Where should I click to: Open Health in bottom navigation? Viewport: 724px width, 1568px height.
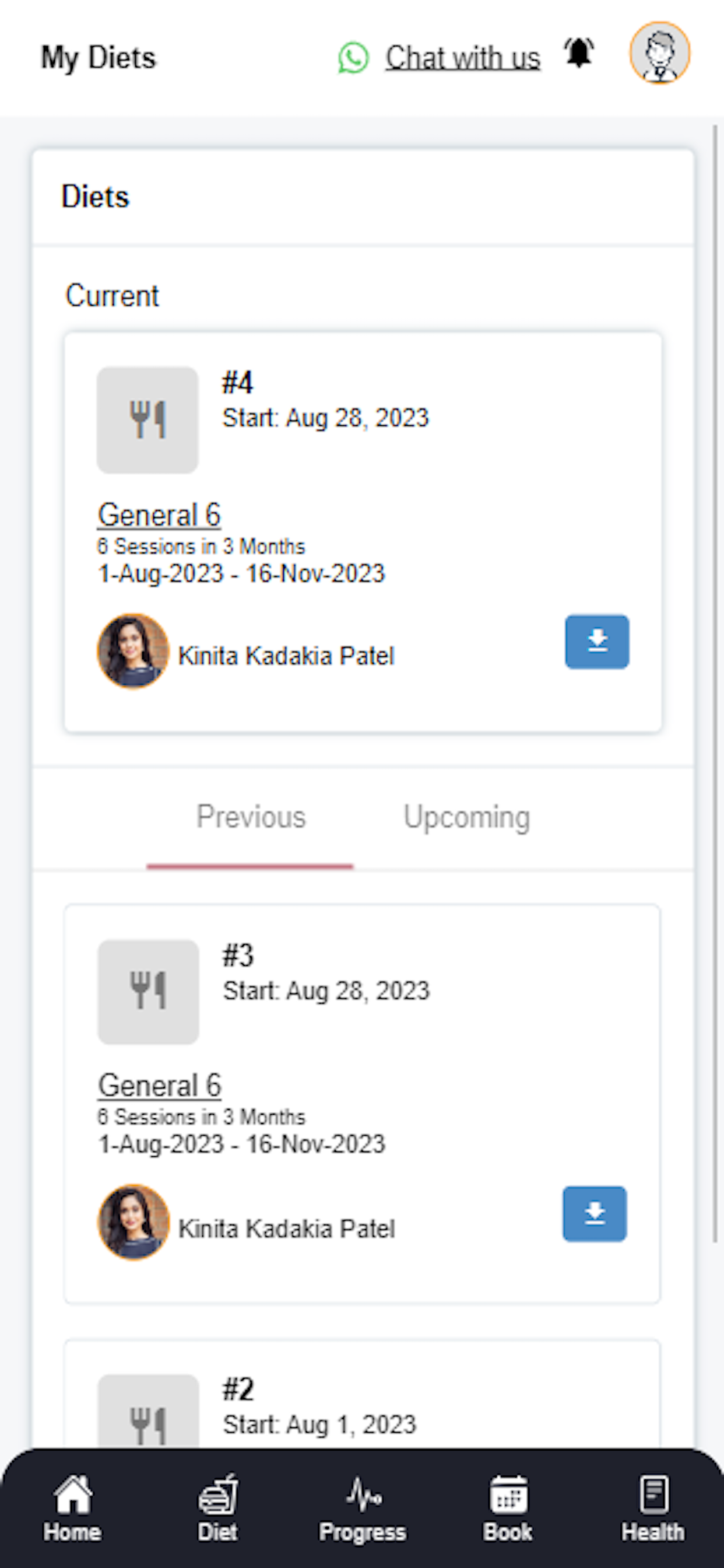(x=653, y=1508)
